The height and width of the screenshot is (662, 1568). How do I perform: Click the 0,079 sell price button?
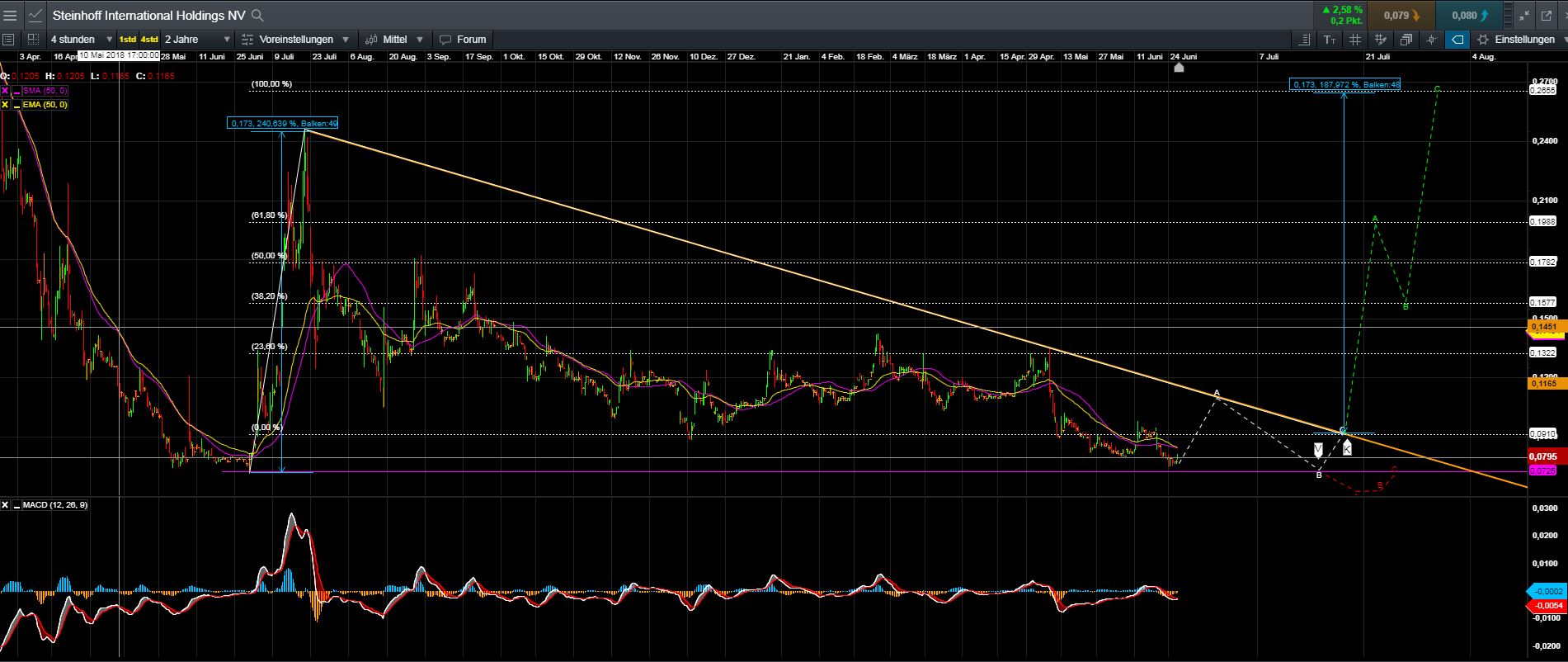[1401, 15]
